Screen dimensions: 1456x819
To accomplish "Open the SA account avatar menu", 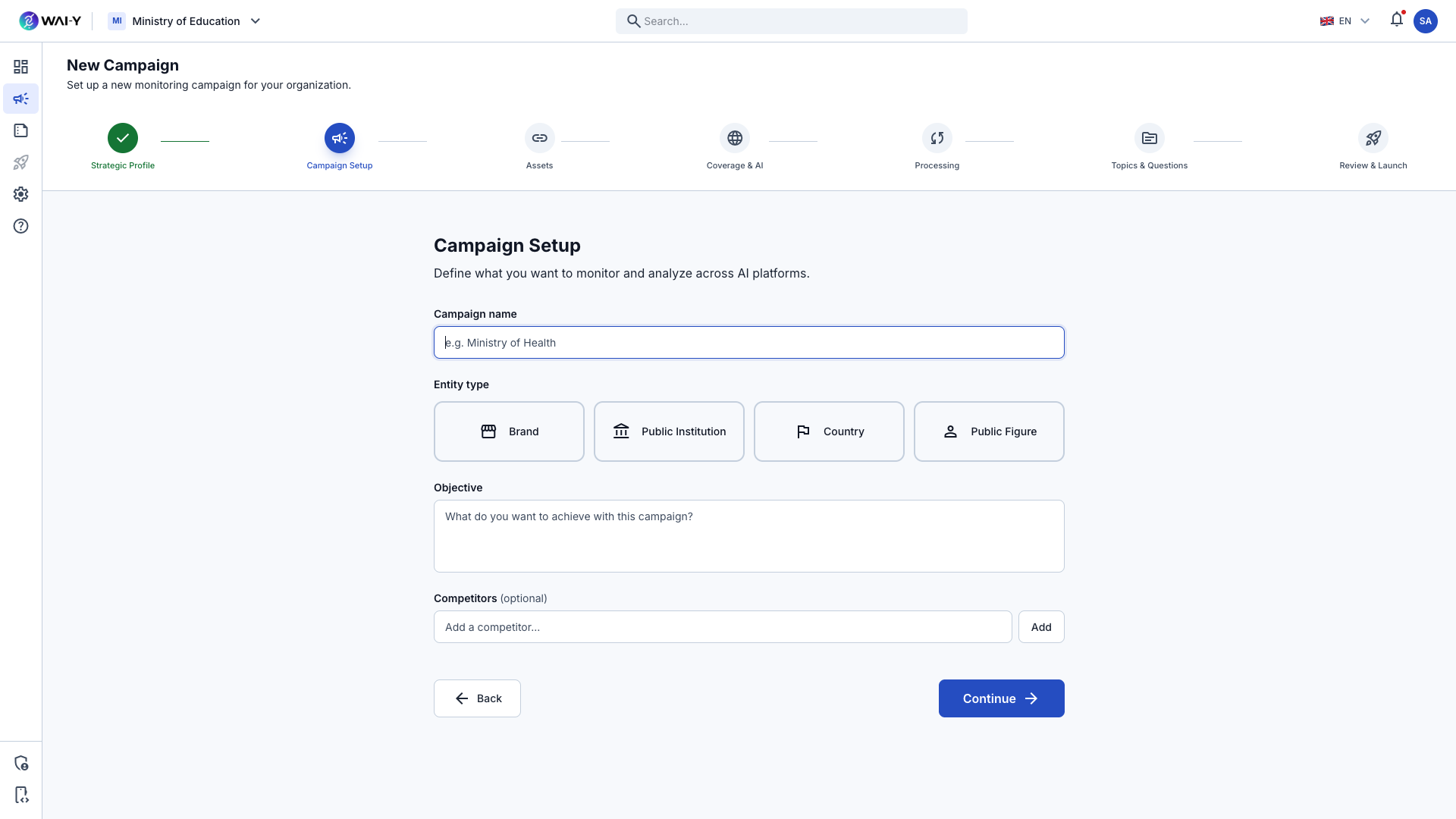I will (1426, 20).
